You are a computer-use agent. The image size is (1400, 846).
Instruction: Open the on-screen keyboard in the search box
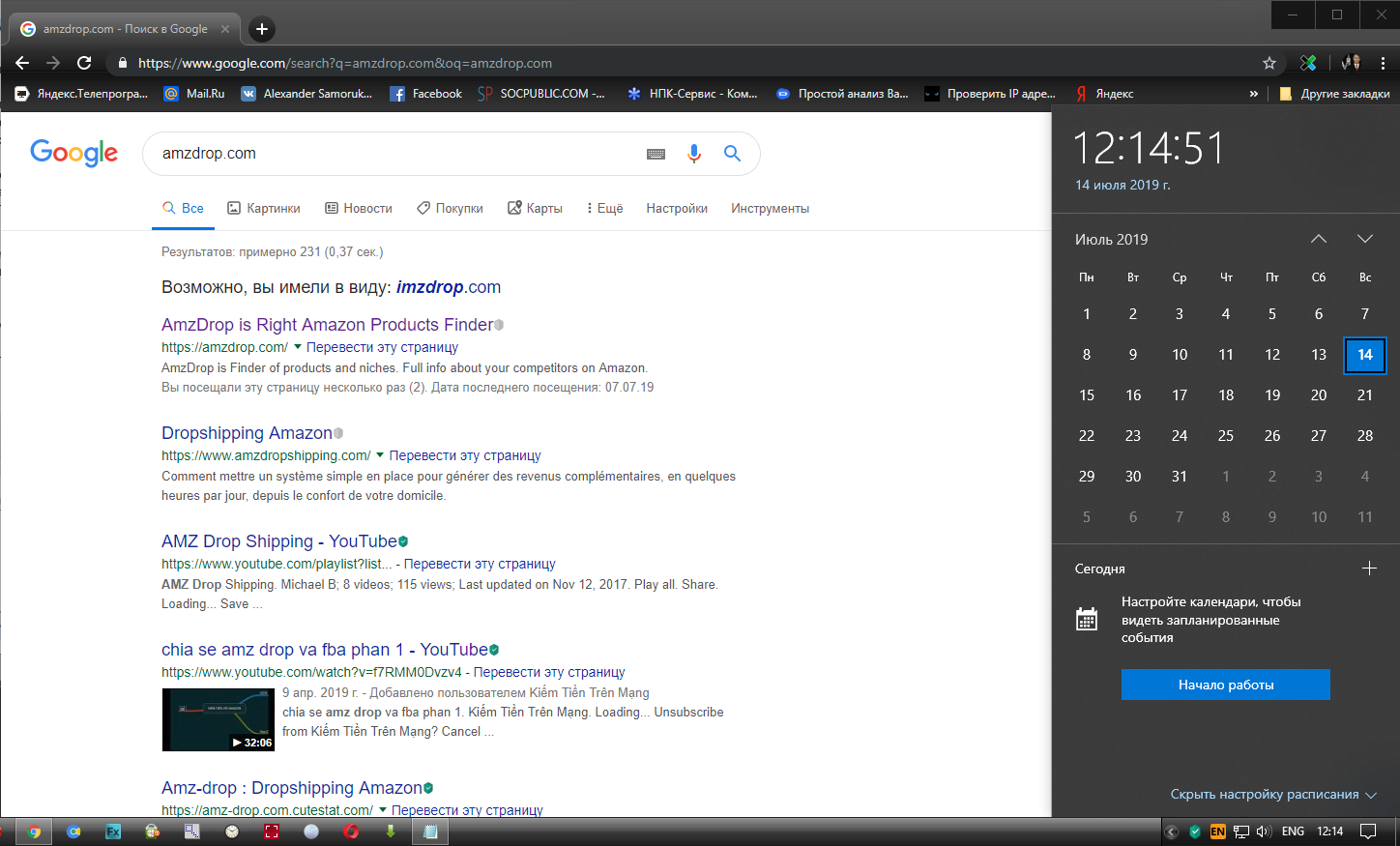(x=656, y=154)
